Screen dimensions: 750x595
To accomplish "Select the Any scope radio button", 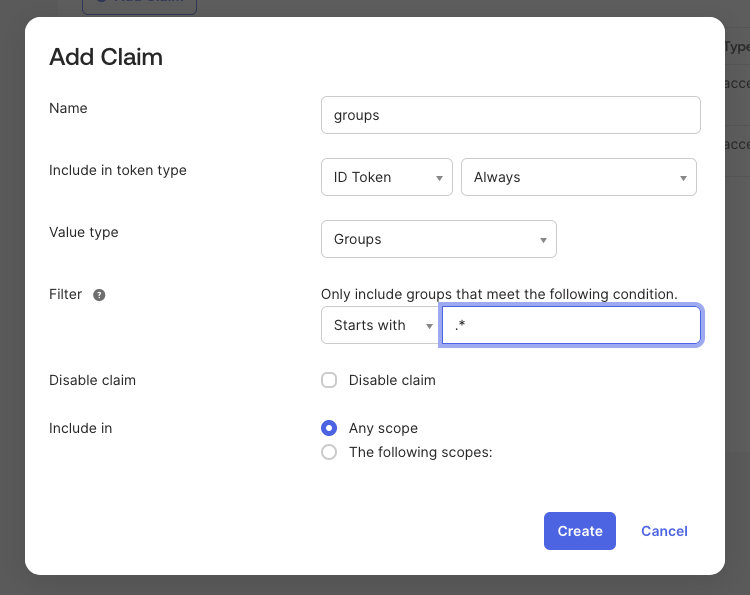I will tap(329, 428).
